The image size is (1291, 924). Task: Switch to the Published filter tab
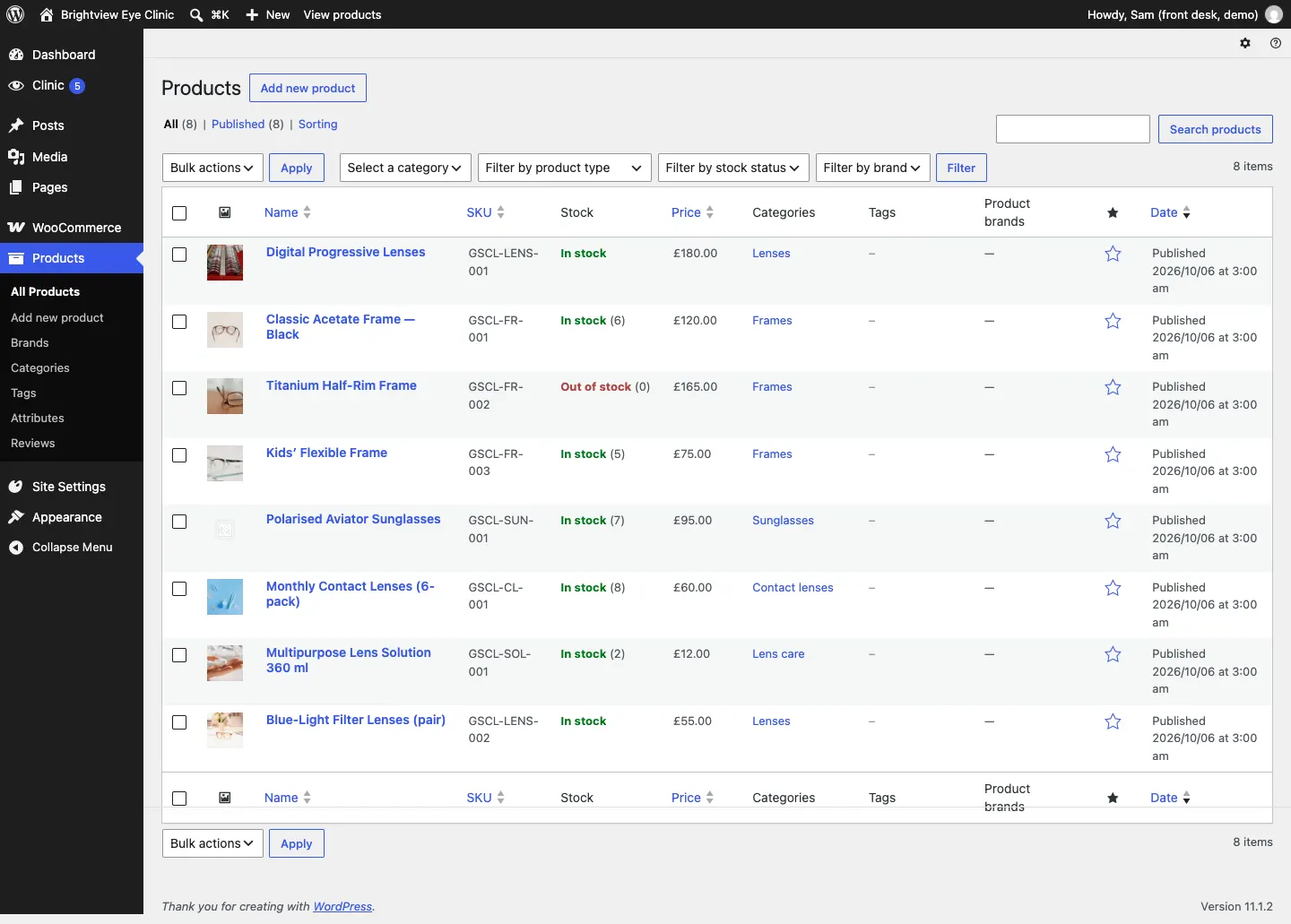[x=238, y=125]
